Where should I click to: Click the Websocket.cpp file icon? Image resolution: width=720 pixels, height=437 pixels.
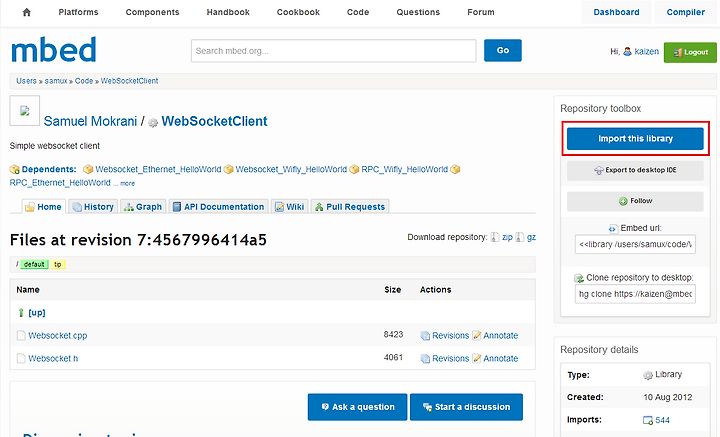[x=21, y=336]
